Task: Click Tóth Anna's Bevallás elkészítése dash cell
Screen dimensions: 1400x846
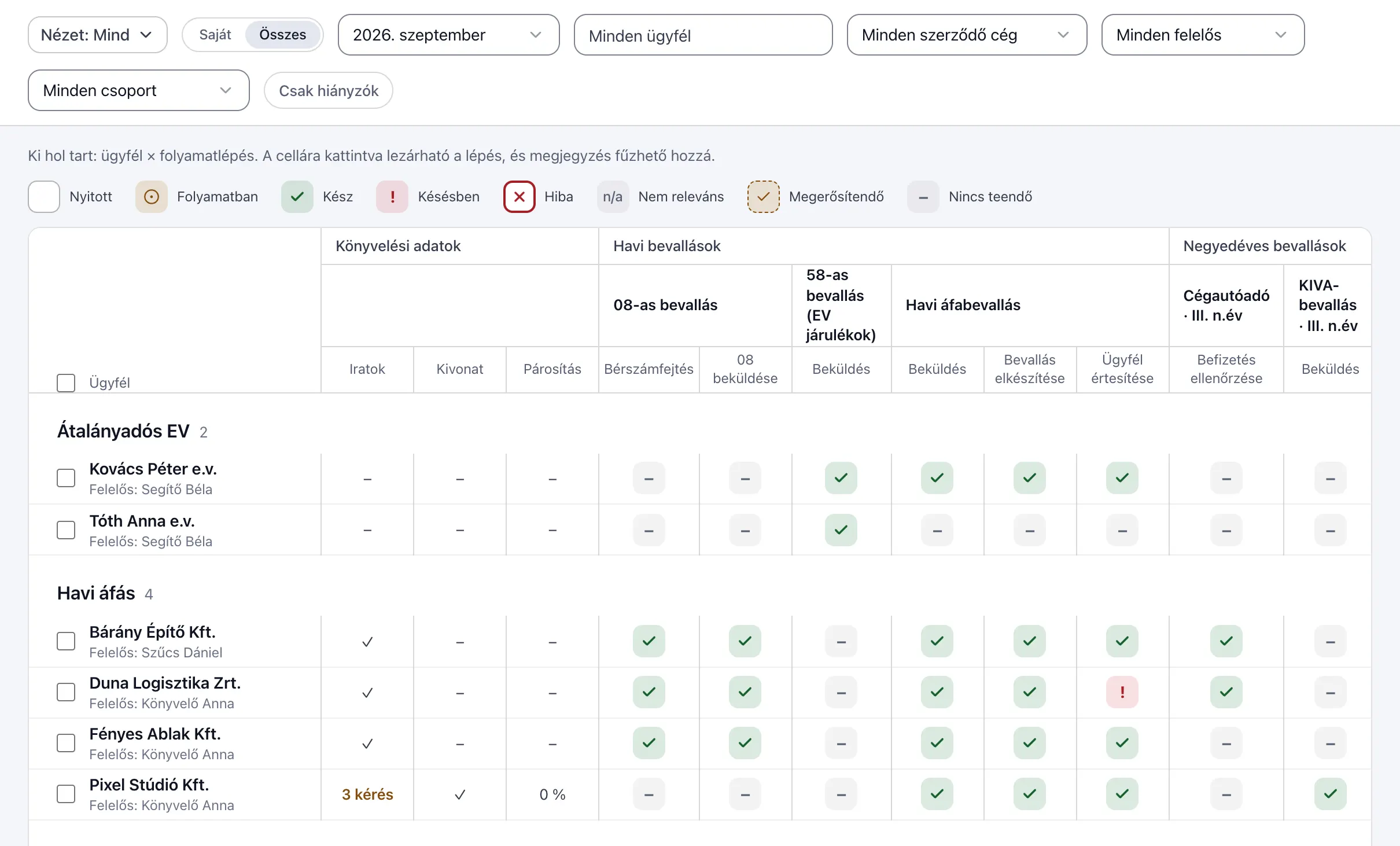Action: [x=1029, y=530]
